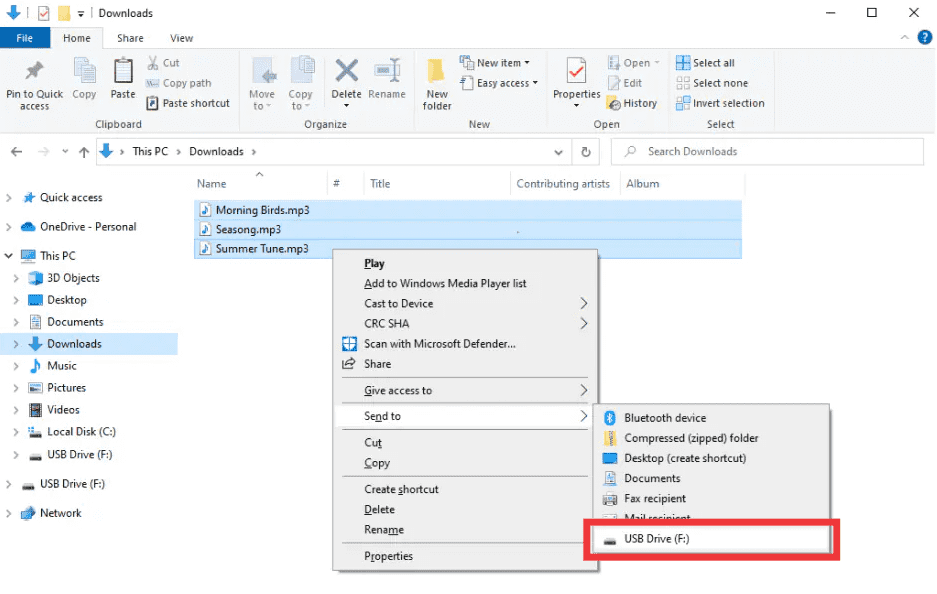This screenshot has width=937, height=594.
Task: Click History in the Open group
Action: (632, 103)
